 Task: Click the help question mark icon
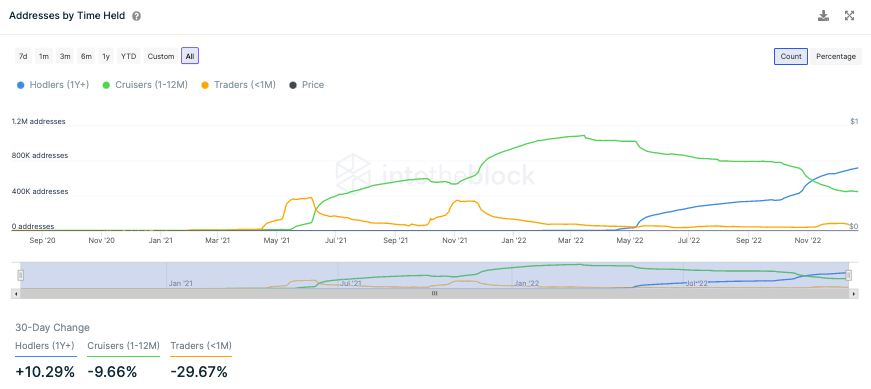(137, 16)
